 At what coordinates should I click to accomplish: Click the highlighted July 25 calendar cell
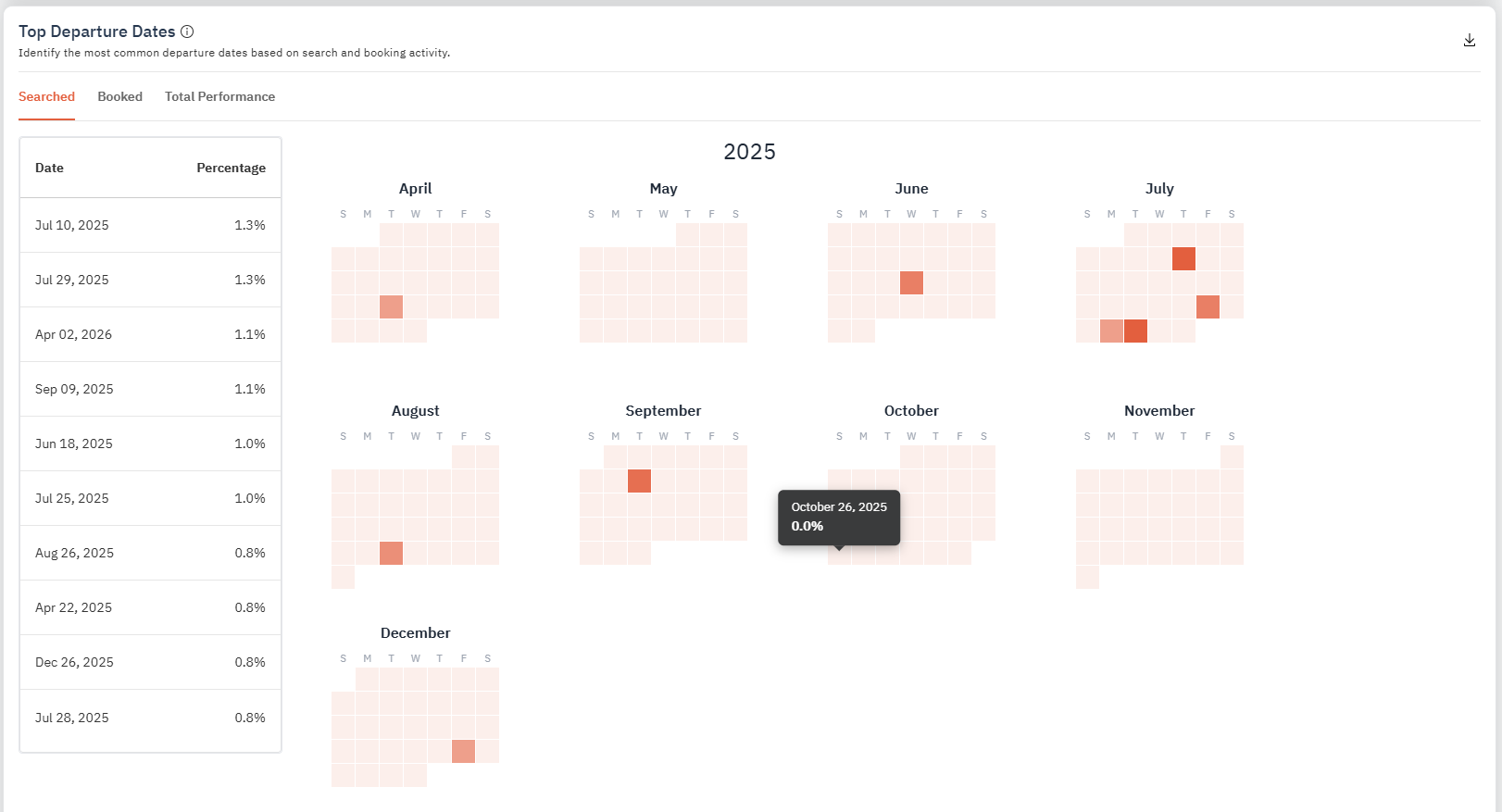1208,306
